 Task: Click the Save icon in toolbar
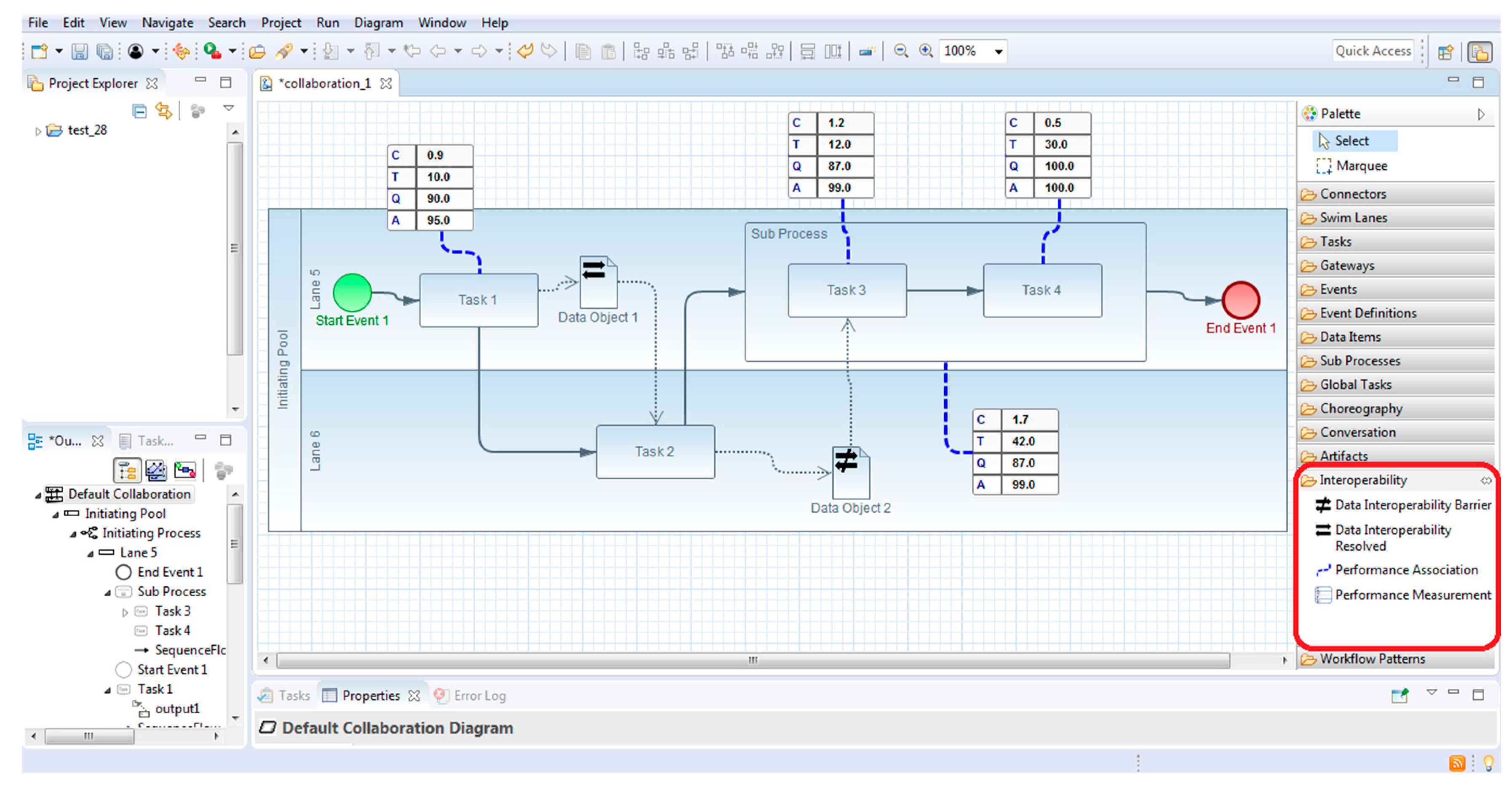tap(79, 52)
